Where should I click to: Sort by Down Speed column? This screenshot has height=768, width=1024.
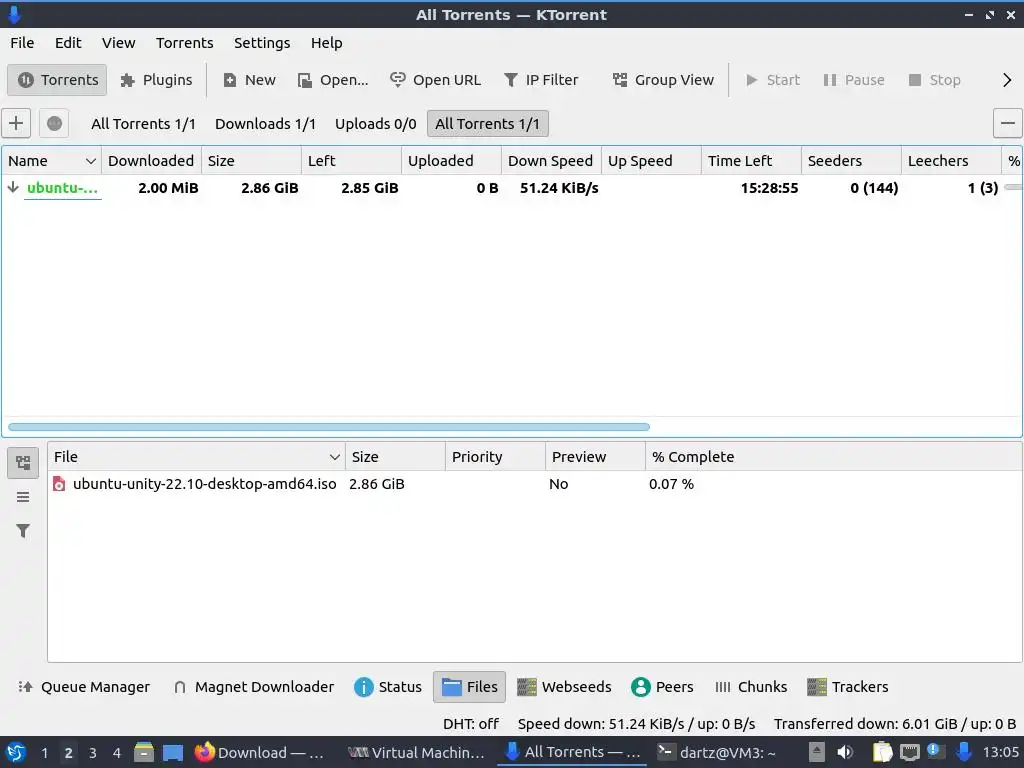point(551,161)
